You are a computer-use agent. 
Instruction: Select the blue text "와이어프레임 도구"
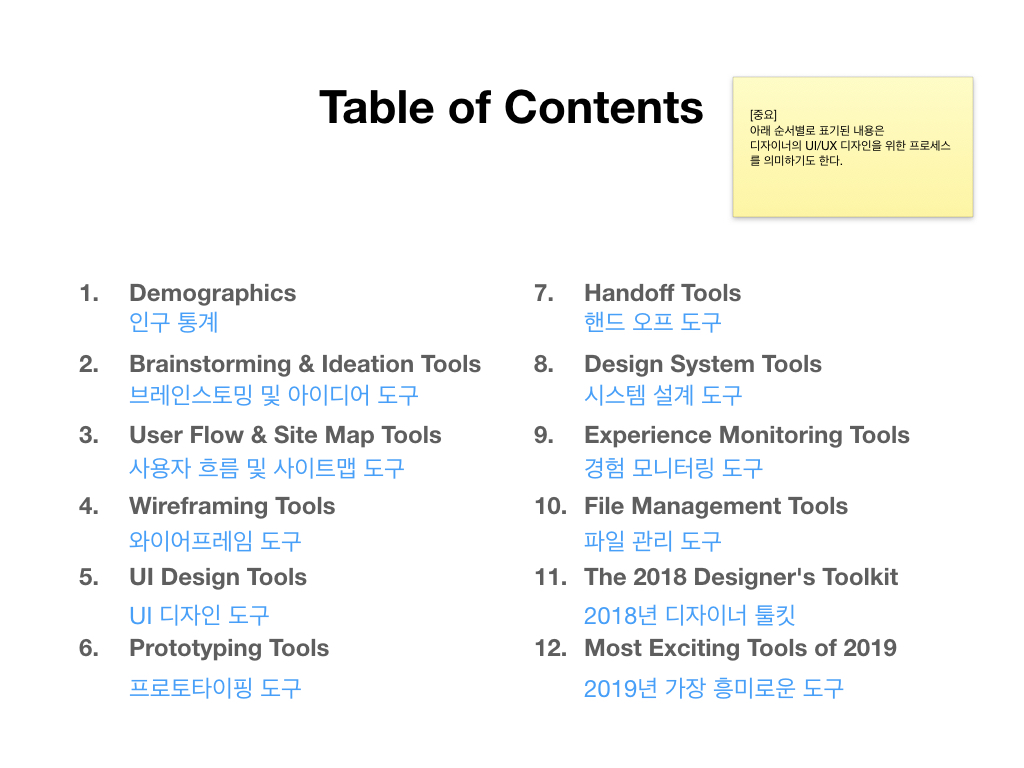pos(215,541)
